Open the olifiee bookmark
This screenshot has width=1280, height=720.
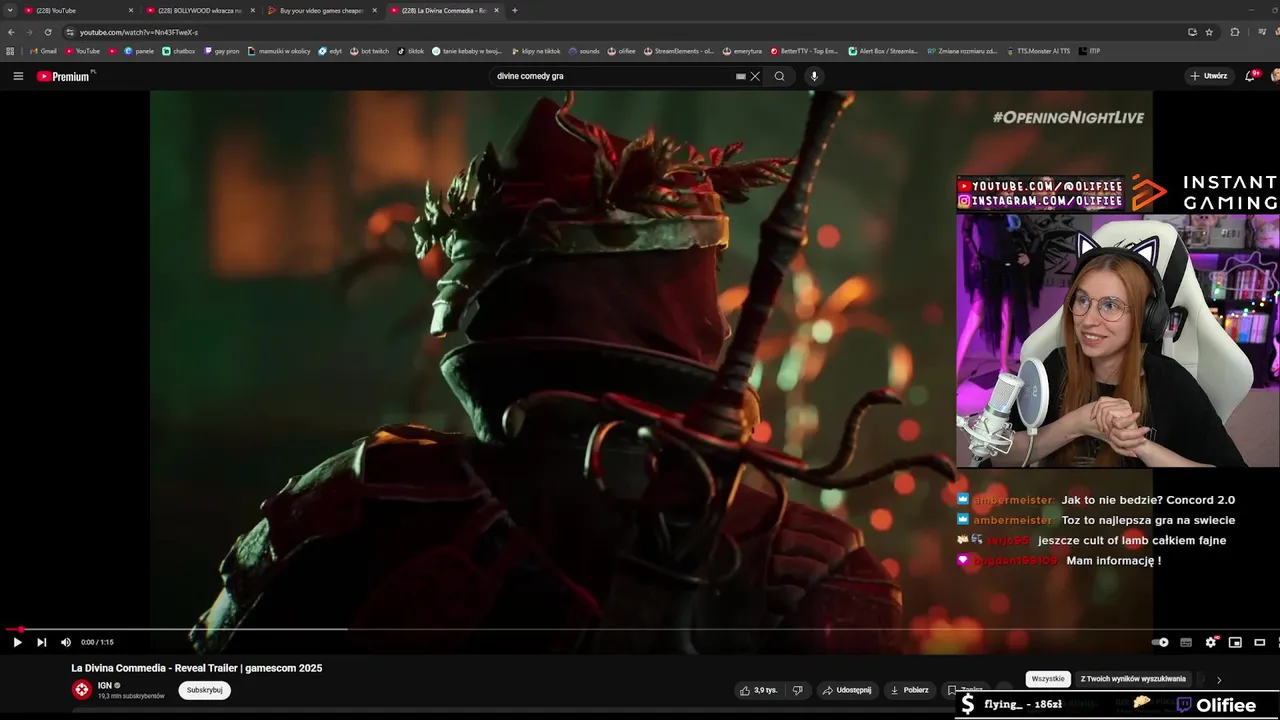click(x=621, y=51)
